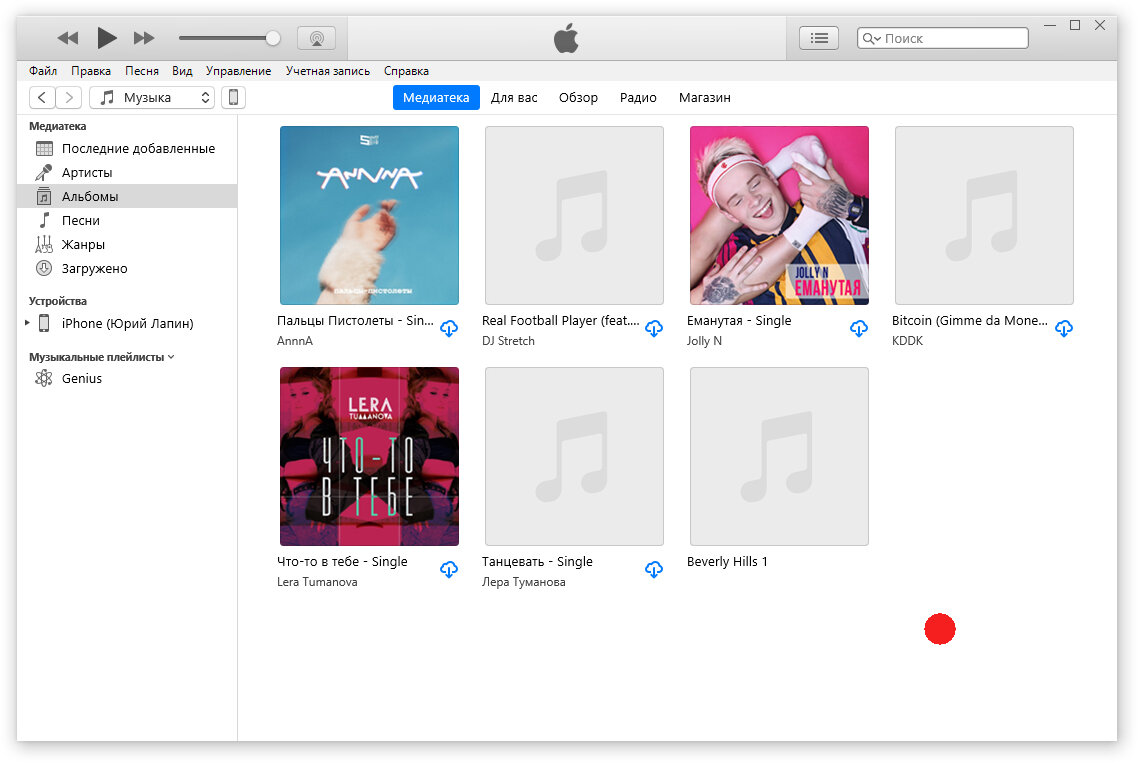Show the Up Next list view

(819, 38)
